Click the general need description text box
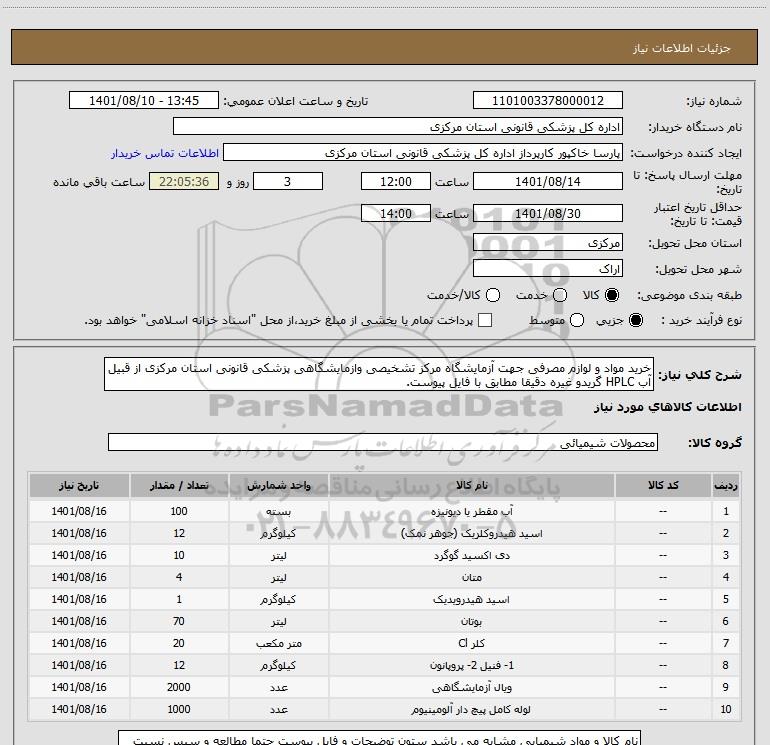 coord(379,375)
